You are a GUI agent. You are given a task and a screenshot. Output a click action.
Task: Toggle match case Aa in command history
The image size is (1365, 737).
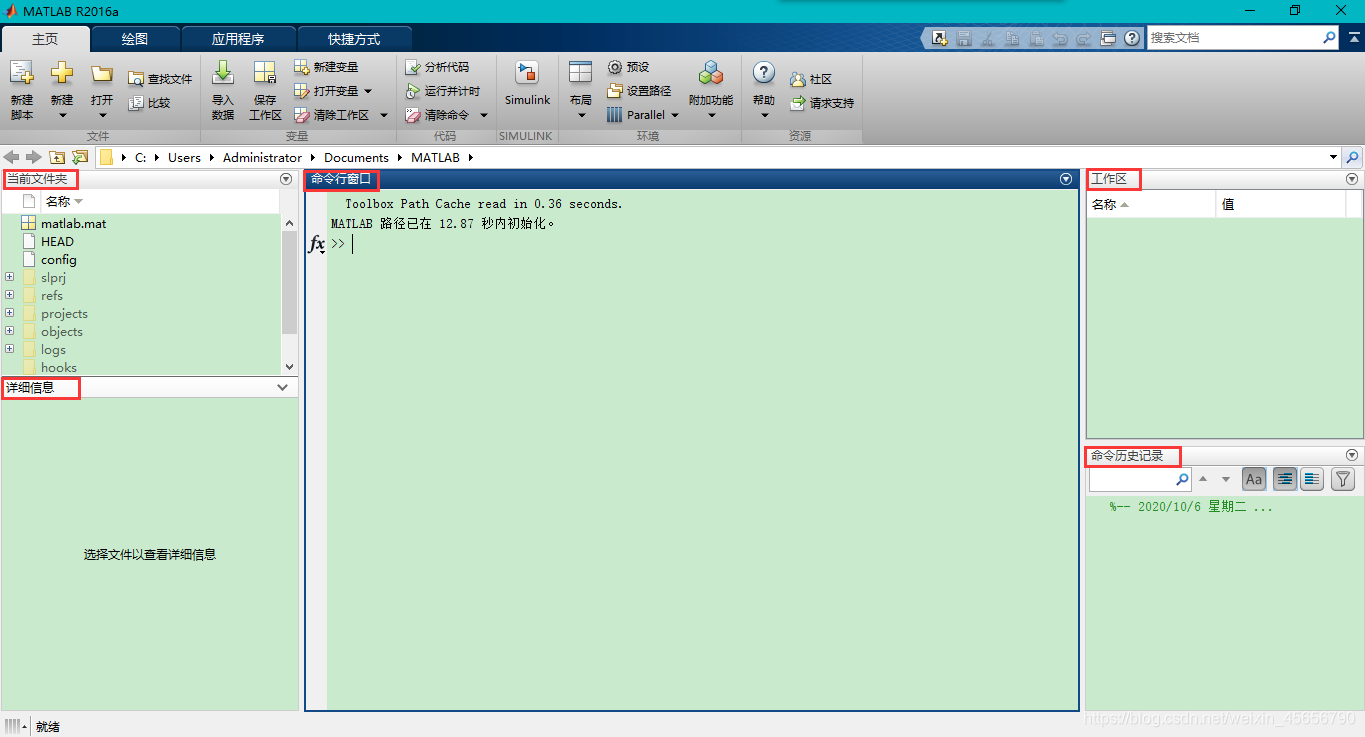coord(1254,480)
